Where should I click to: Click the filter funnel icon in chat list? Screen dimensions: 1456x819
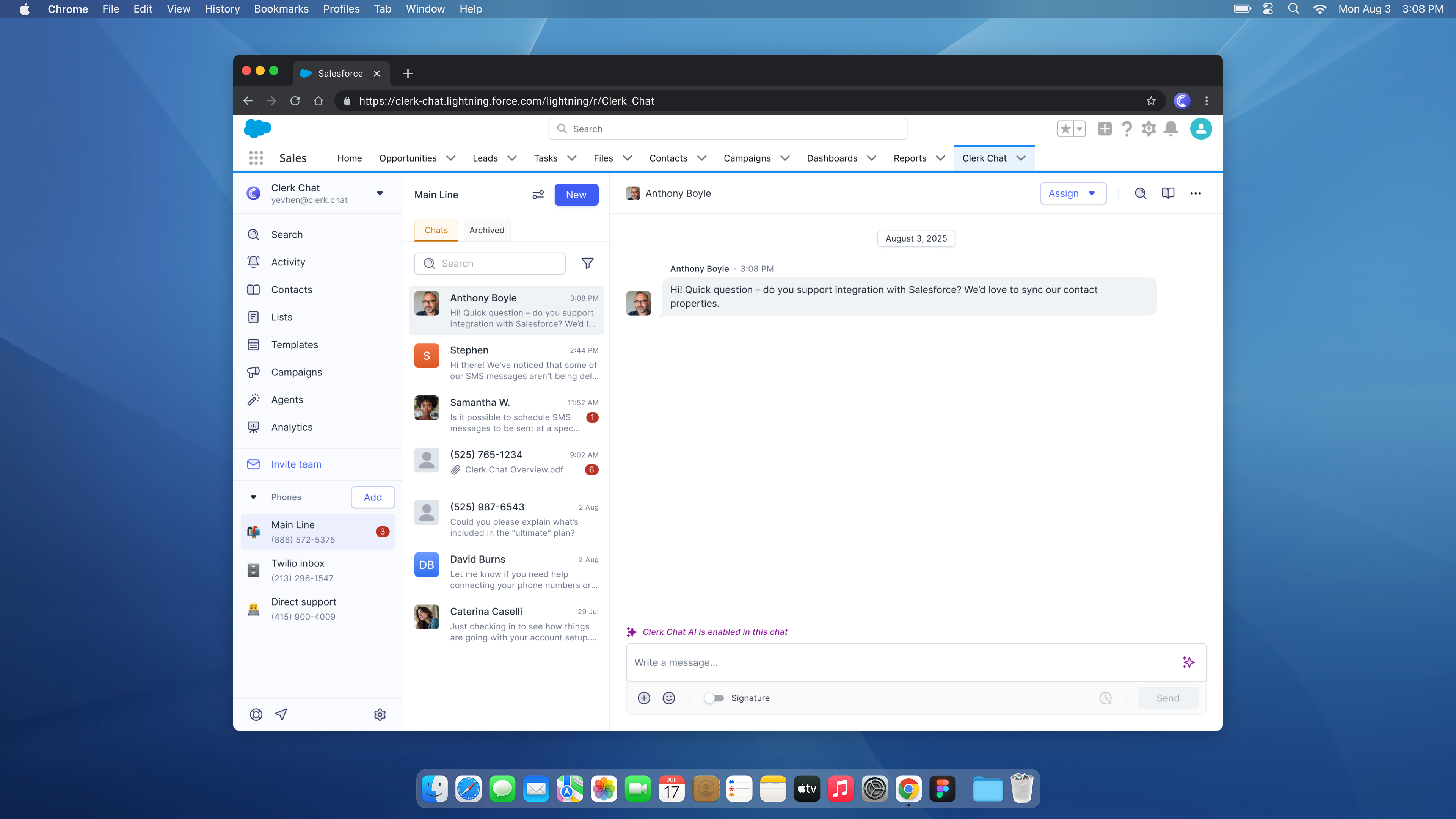(x=587, y=264)
